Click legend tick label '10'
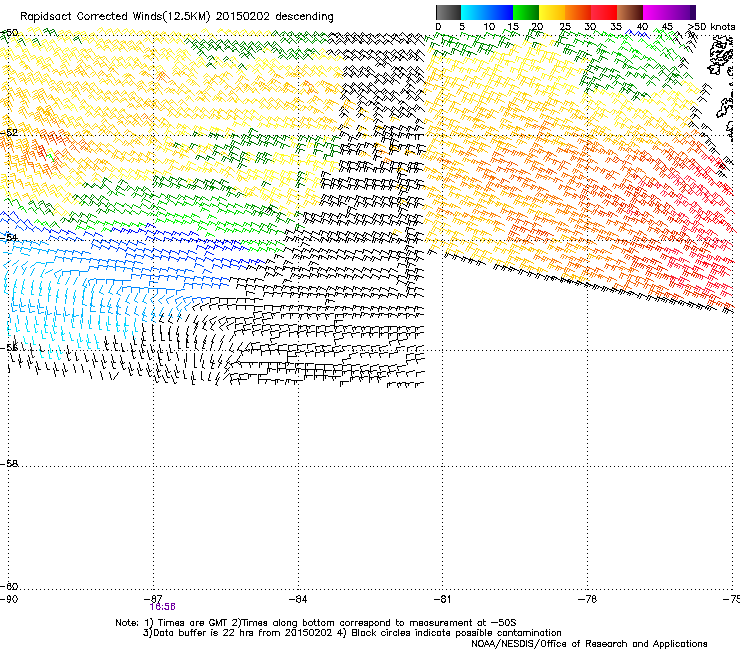The image size is (740, 650). tap(489, 27)
